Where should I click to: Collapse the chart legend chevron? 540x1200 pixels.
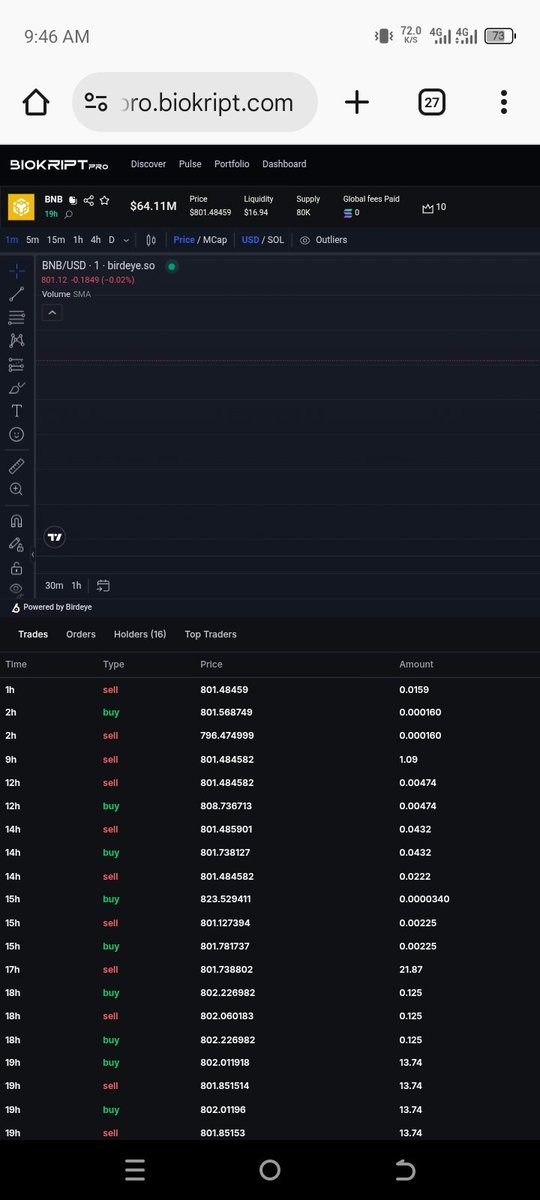[53, 313]
